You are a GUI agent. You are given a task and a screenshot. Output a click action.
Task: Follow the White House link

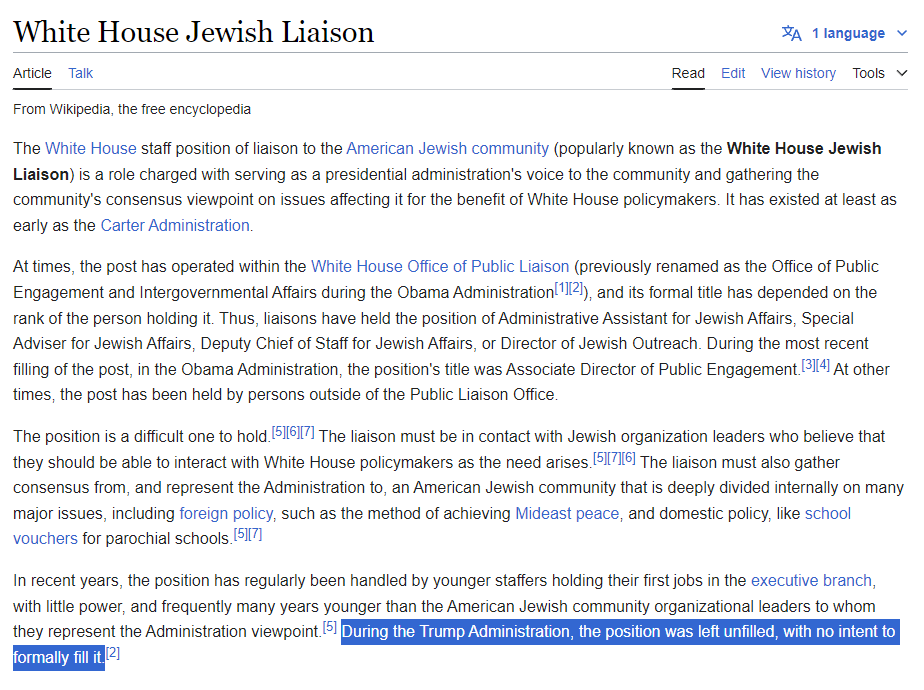point(91,148)
